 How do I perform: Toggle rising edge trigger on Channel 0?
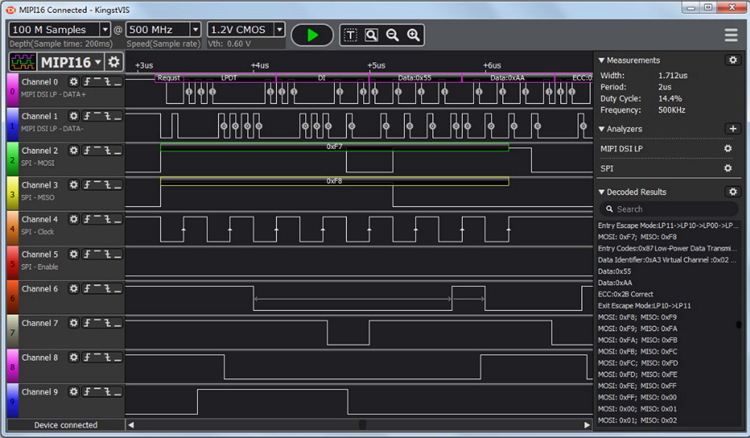88,81
